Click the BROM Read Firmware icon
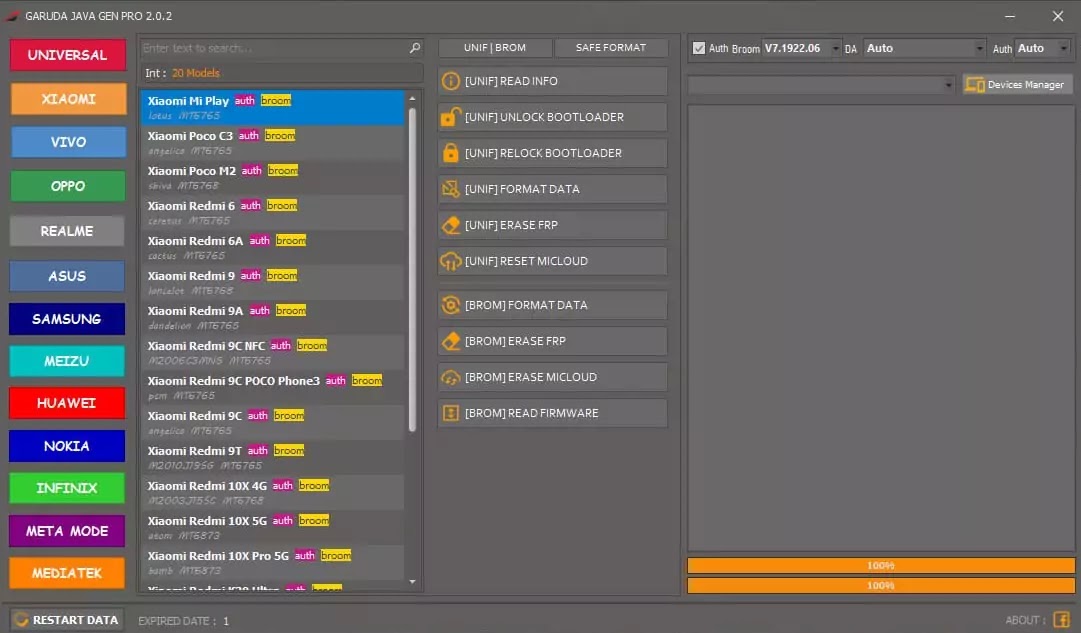Screen dimensions: 1081x633 (450, 413)
